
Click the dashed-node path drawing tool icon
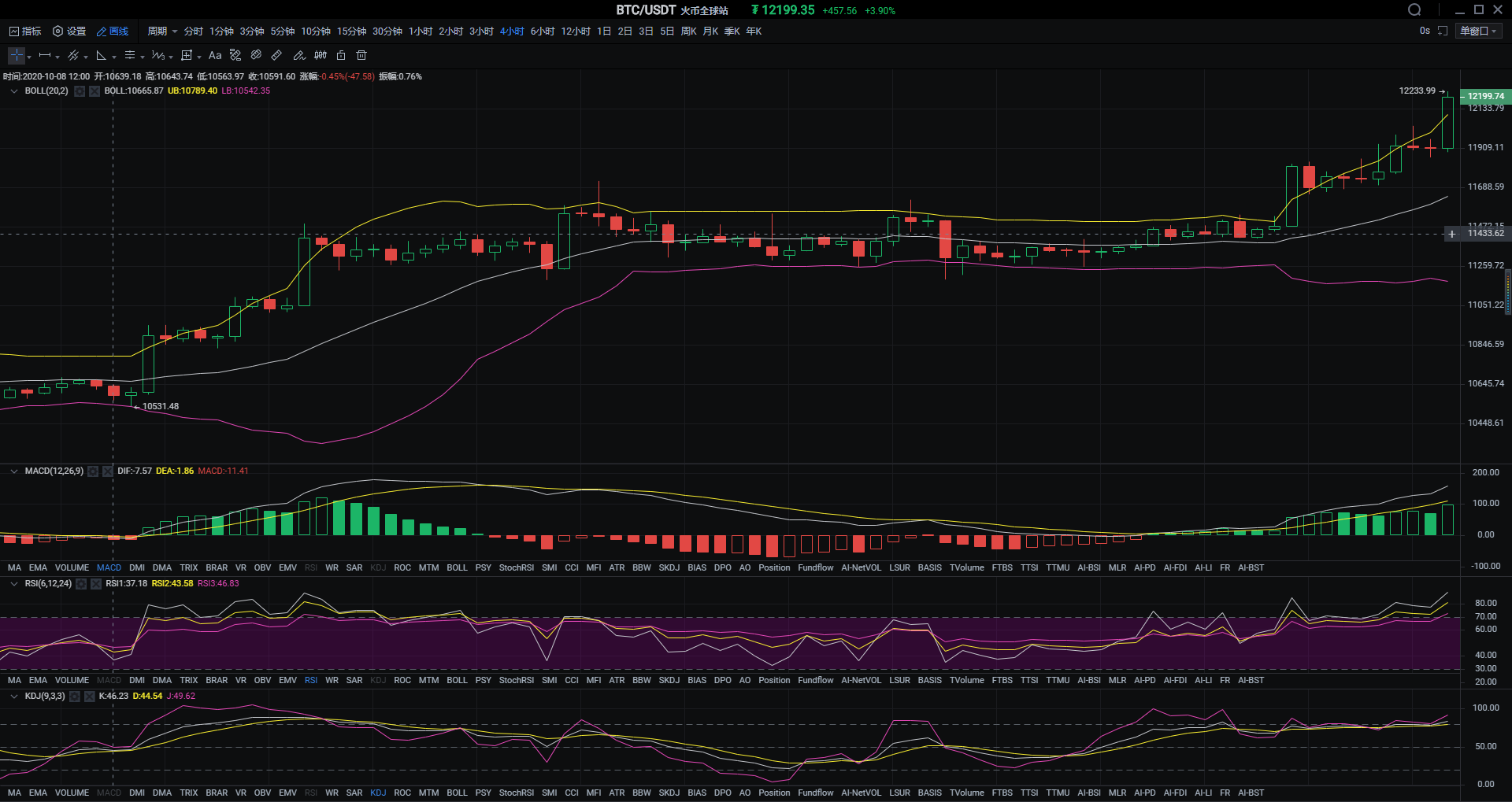click(235, 56)
